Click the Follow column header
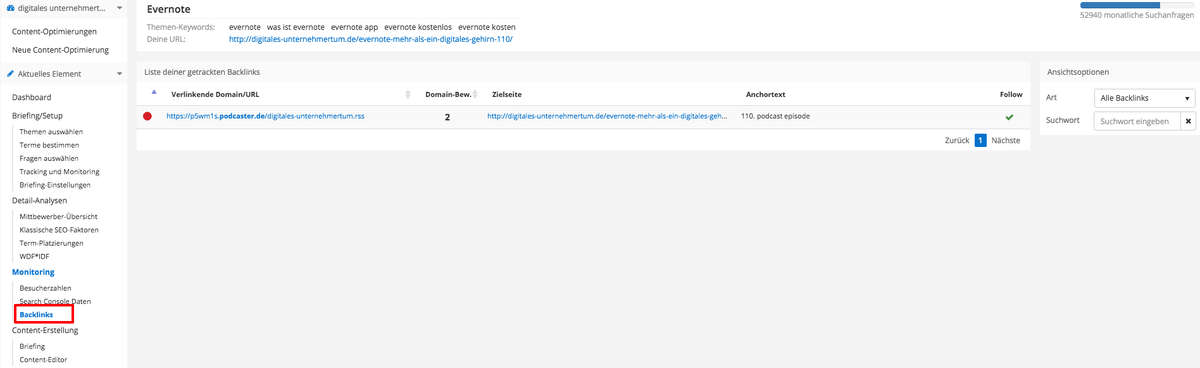Screen dimensions: 1200x368 tap(1011, 95)
